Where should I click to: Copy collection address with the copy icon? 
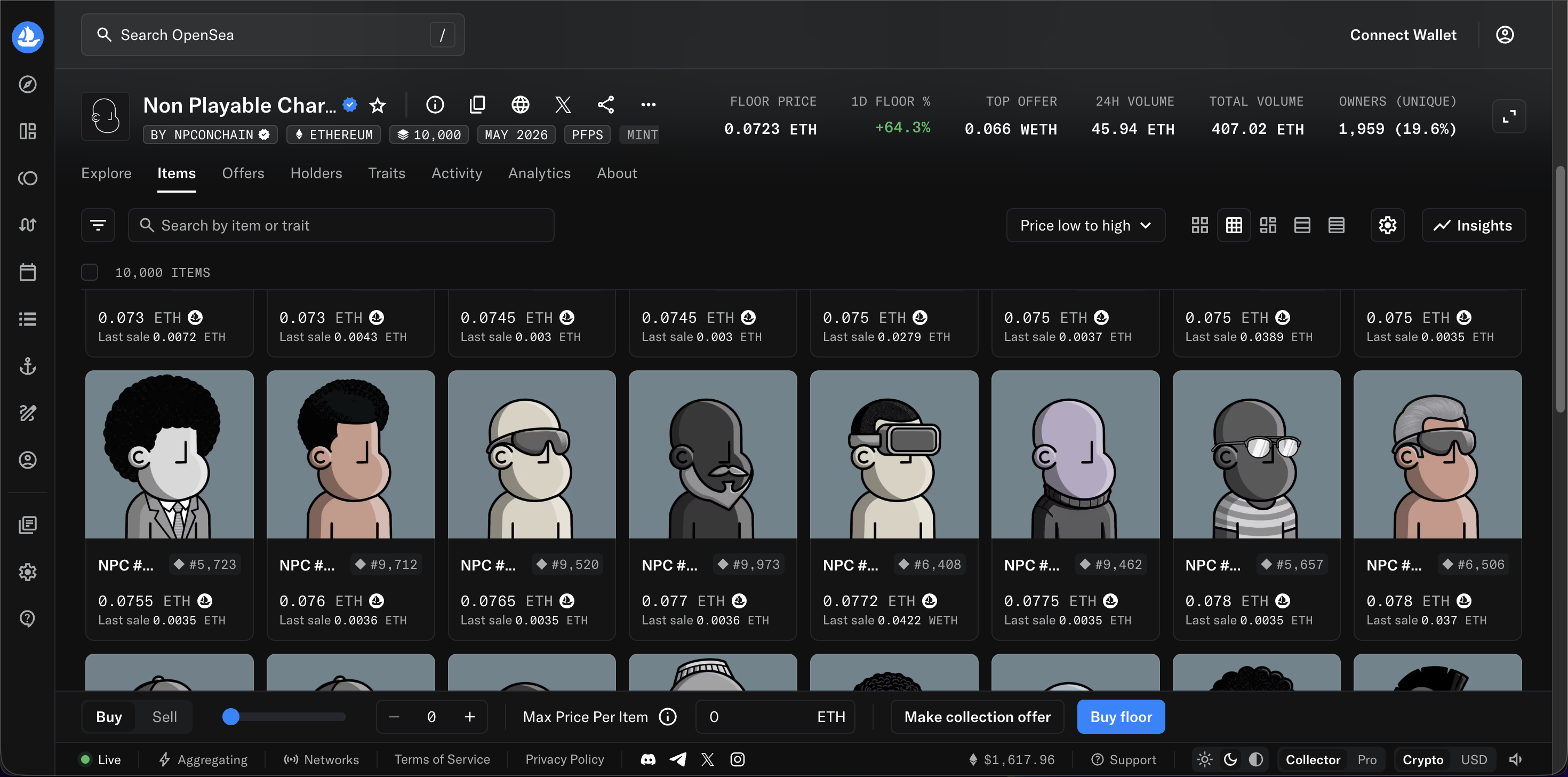[x=477, y=105]
